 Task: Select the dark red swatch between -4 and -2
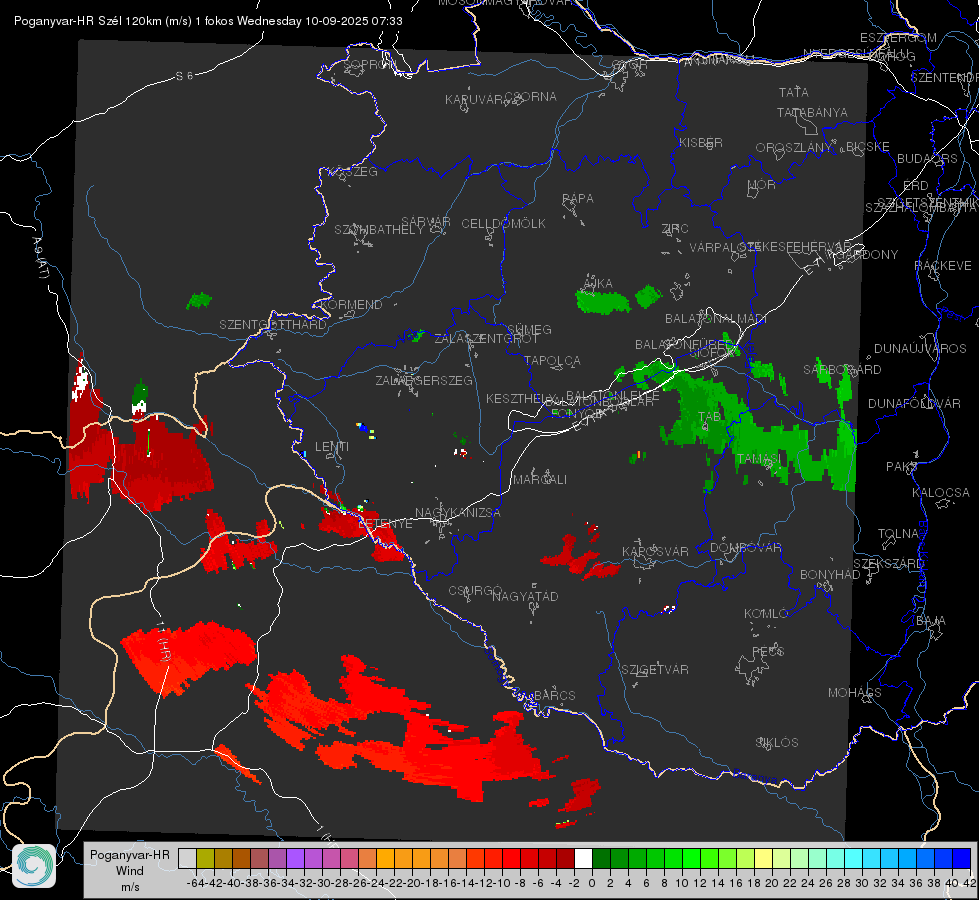[x=565, y=858]
